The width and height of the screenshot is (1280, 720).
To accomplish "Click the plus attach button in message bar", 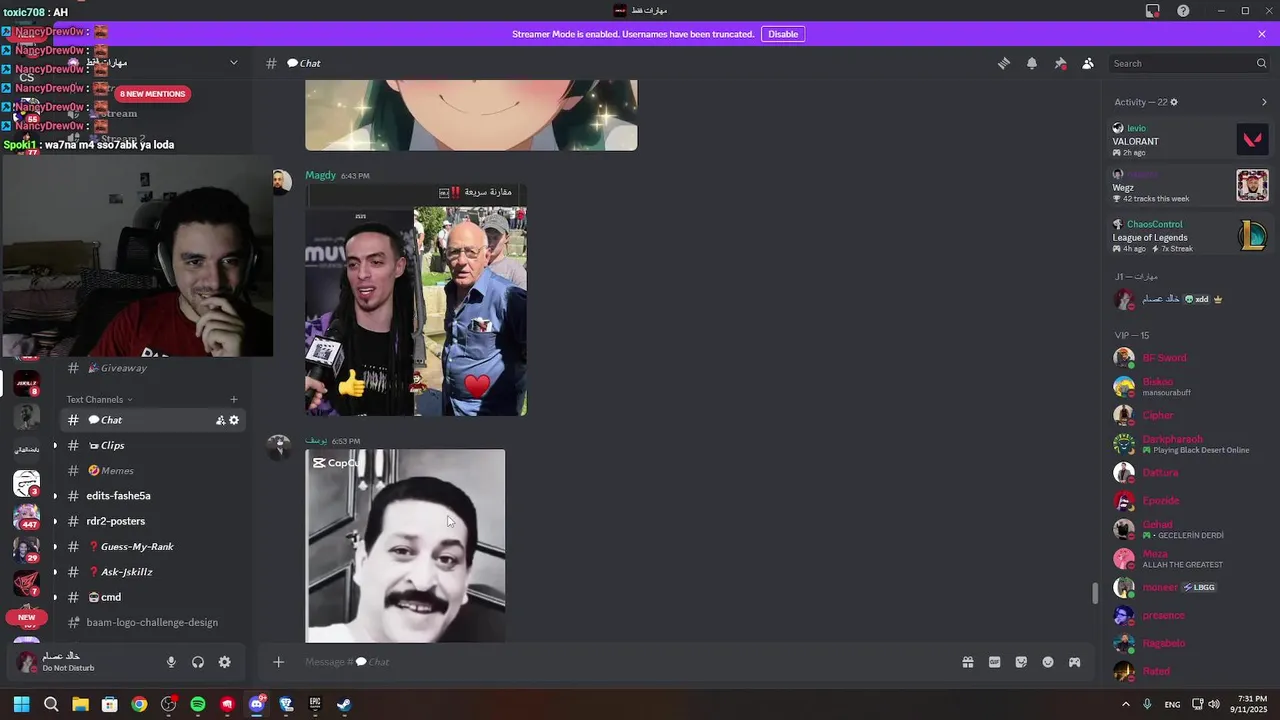I will (279, 662).
